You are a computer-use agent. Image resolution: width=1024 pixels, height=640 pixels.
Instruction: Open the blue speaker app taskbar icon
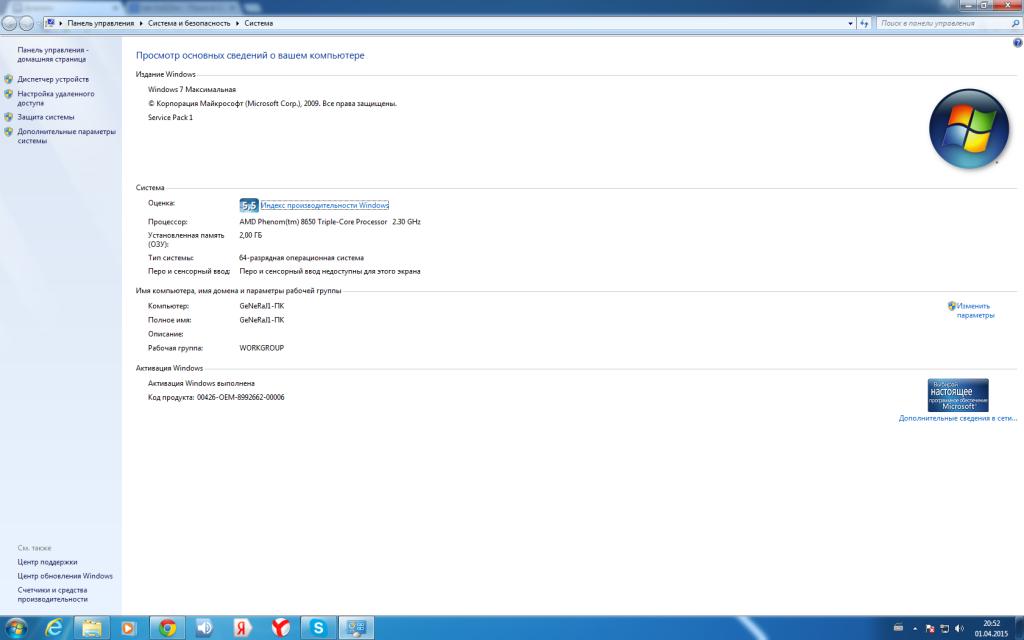(x=204, y=628)
